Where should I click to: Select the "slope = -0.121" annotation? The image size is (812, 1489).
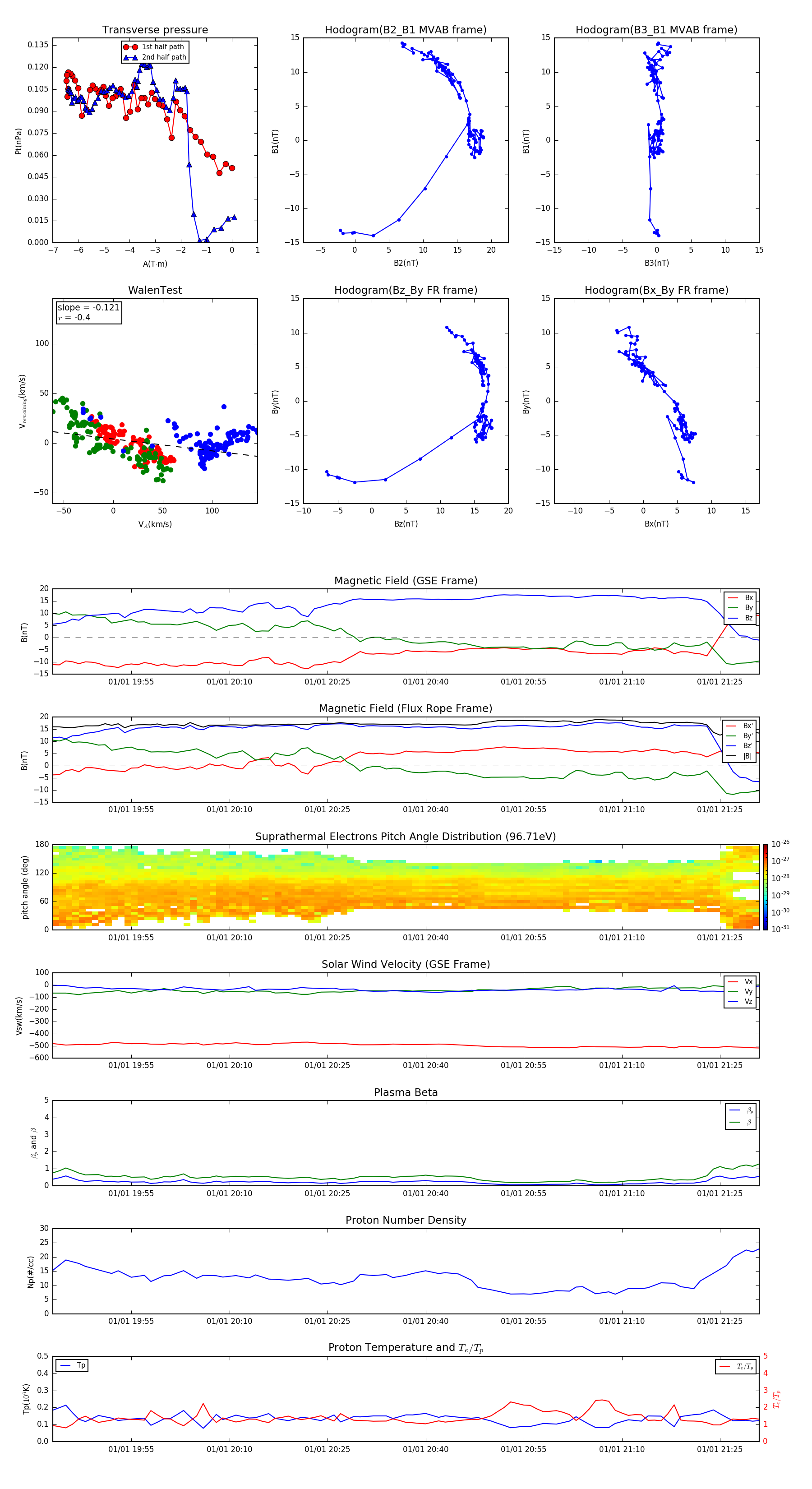[88, 308]
